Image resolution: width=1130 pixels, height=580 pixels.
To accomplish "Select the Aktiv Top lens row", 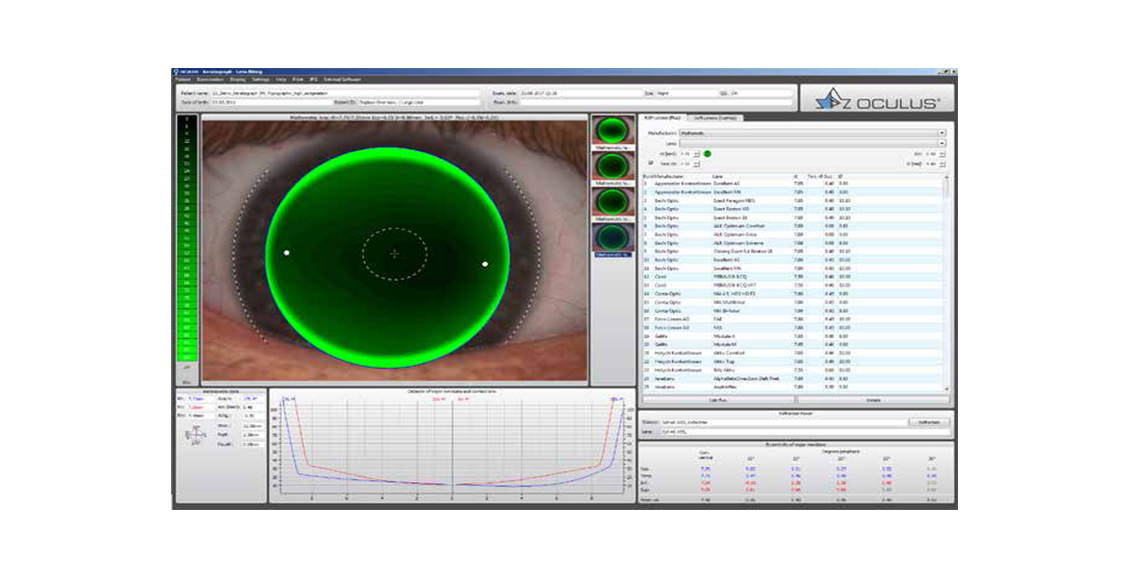I will (793, 362).
